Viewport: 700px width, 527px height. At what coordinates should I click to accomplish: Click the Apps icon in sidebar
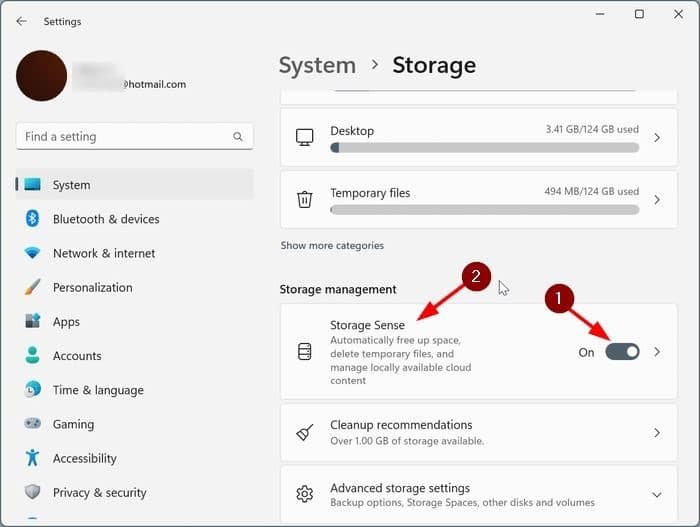32,321
